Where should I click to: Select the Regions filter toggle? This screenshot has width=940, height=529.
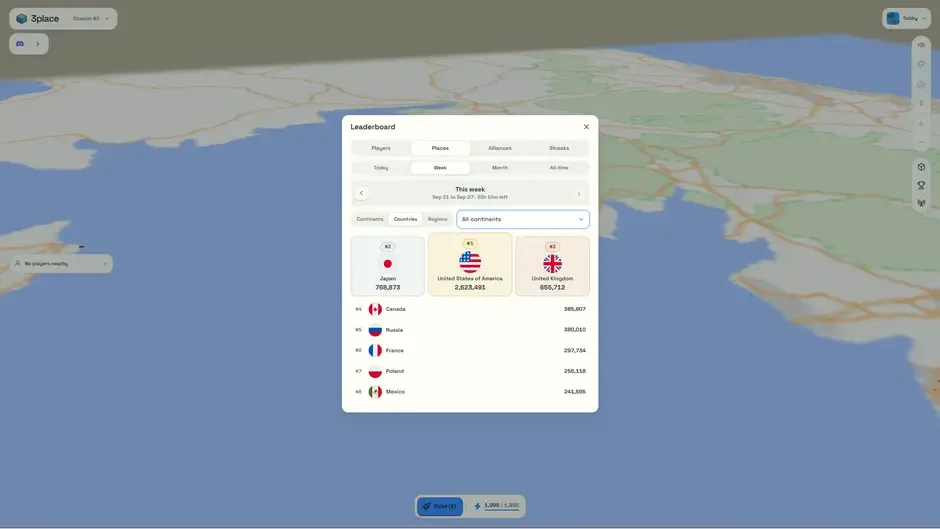(438, 219)
